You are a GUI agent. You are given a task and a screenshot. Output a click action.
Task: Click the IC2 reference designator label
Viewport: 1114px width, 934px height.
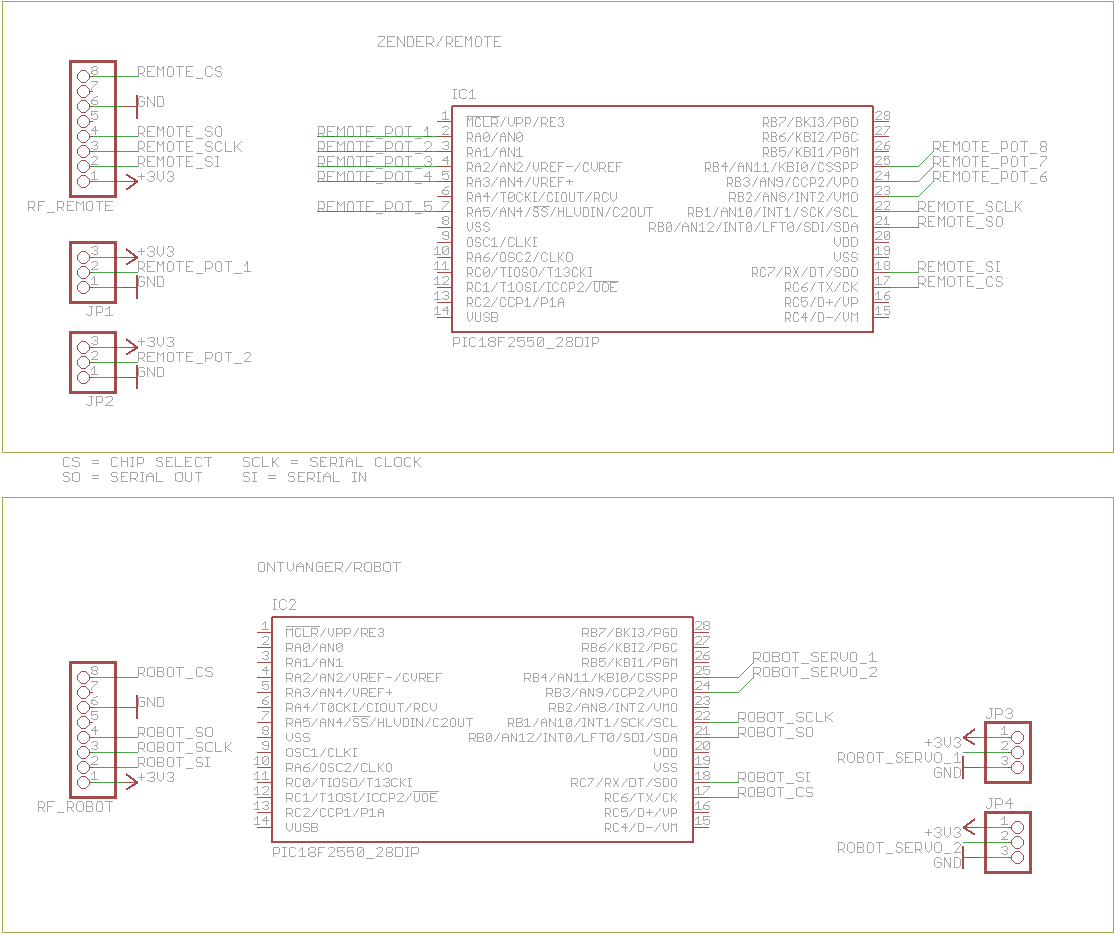point(284,605)
